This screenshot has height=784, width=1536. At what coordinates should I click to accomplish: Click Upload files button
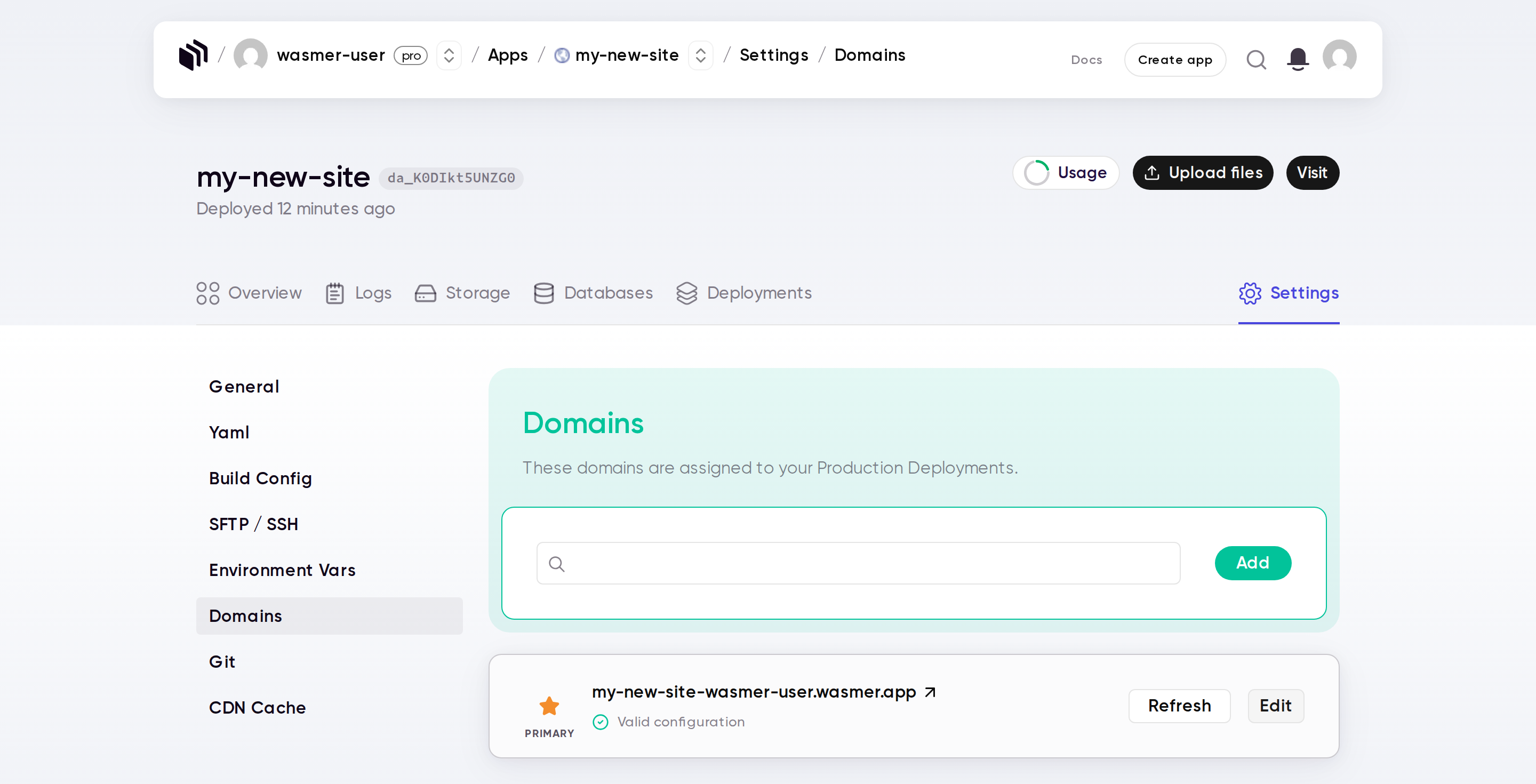click(x=1203, y=173)
